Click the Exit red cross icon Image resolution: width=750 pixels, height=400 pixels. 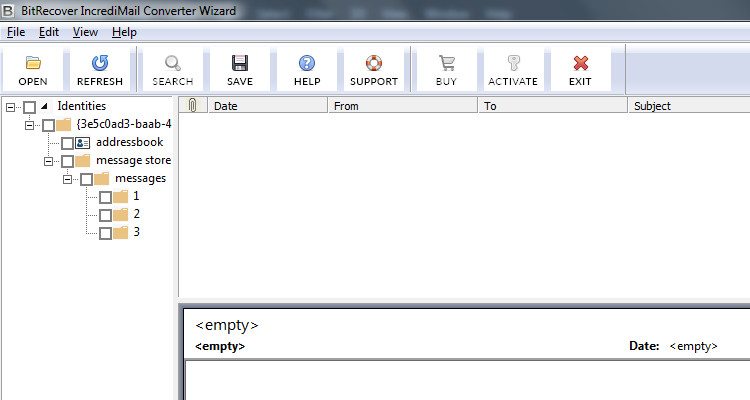coord(580,63)
